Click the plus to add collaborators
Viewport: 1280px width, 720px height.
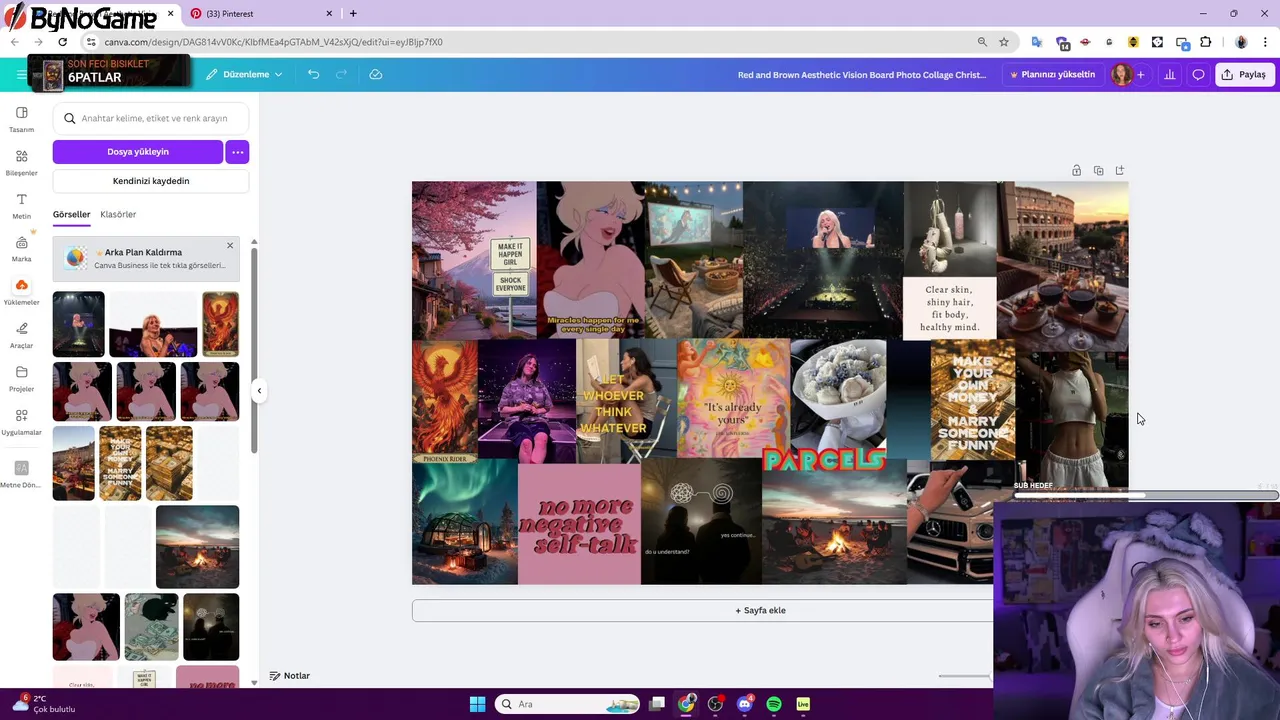pyautogui.click(x=1140, y=74)
